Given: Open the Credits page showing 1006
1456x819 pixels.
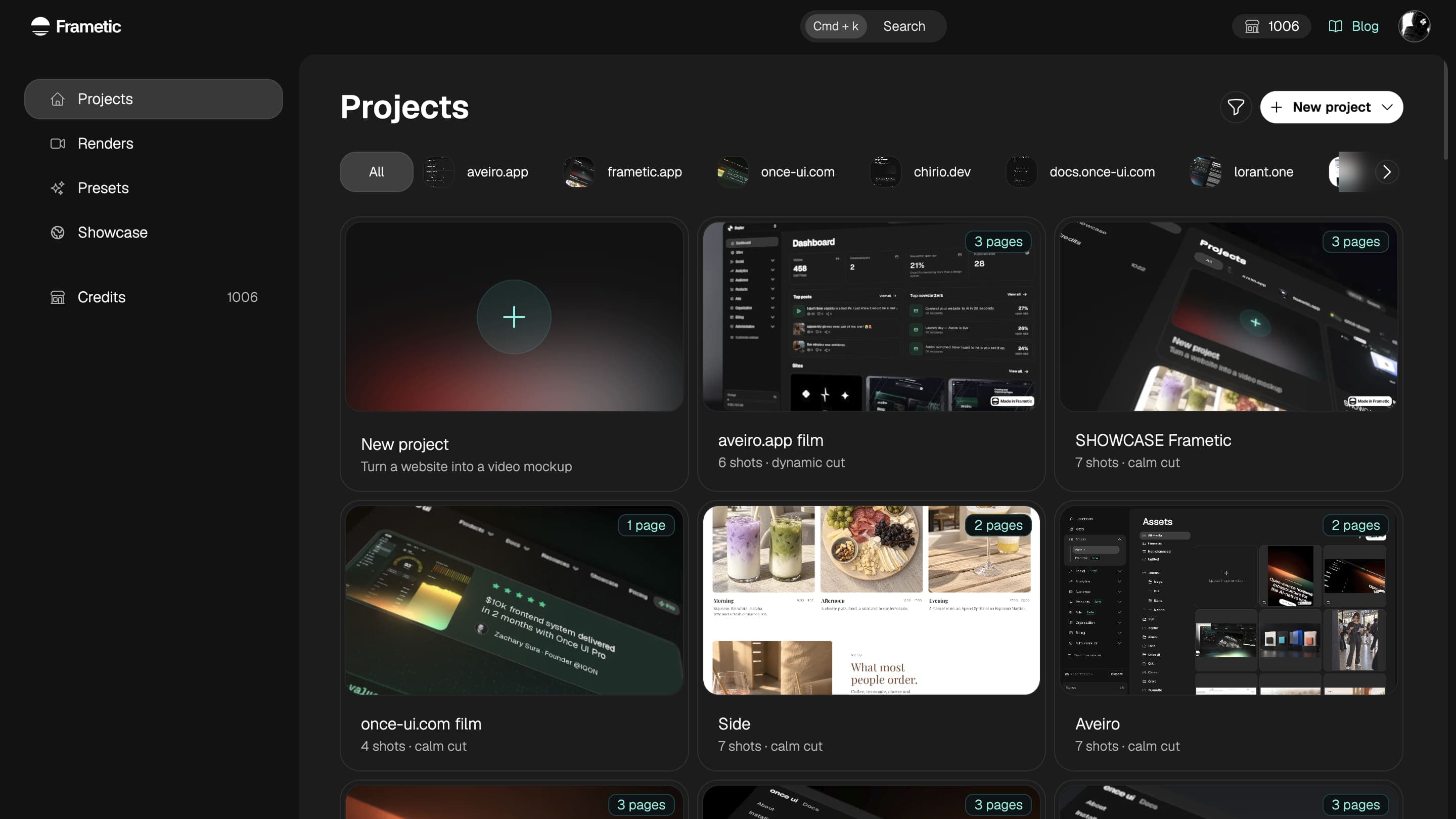Looking at the screenshot, I should coord(153,297).
